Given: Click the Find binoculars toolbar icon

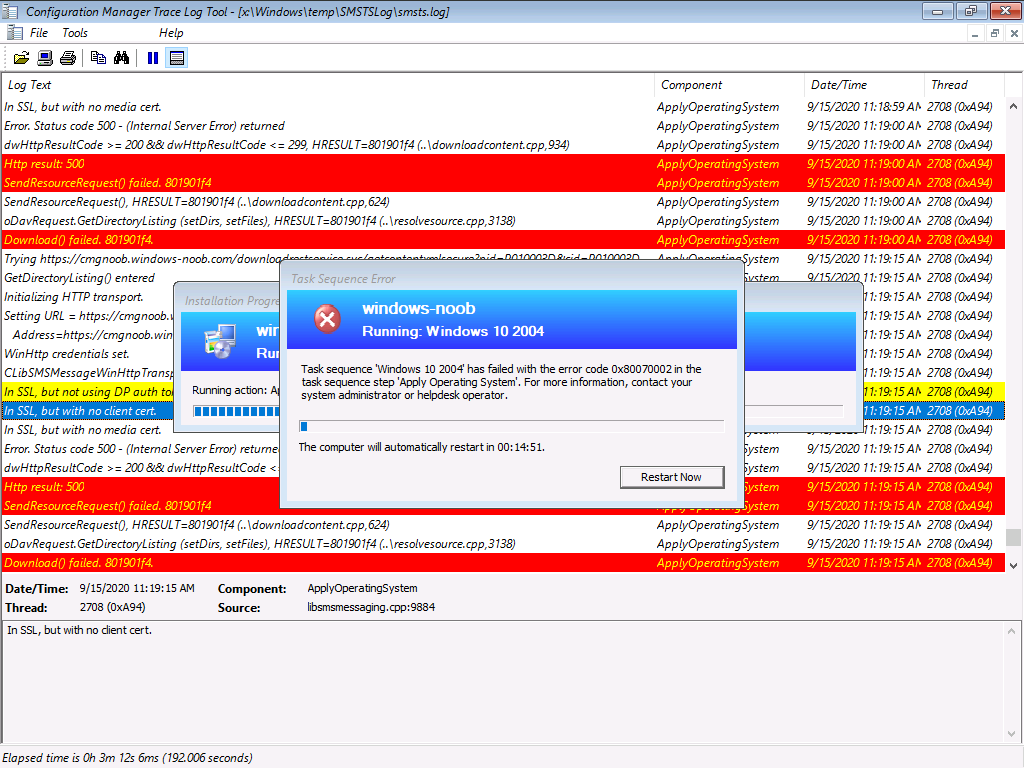Looking at the screenshot, I should 121,58.
